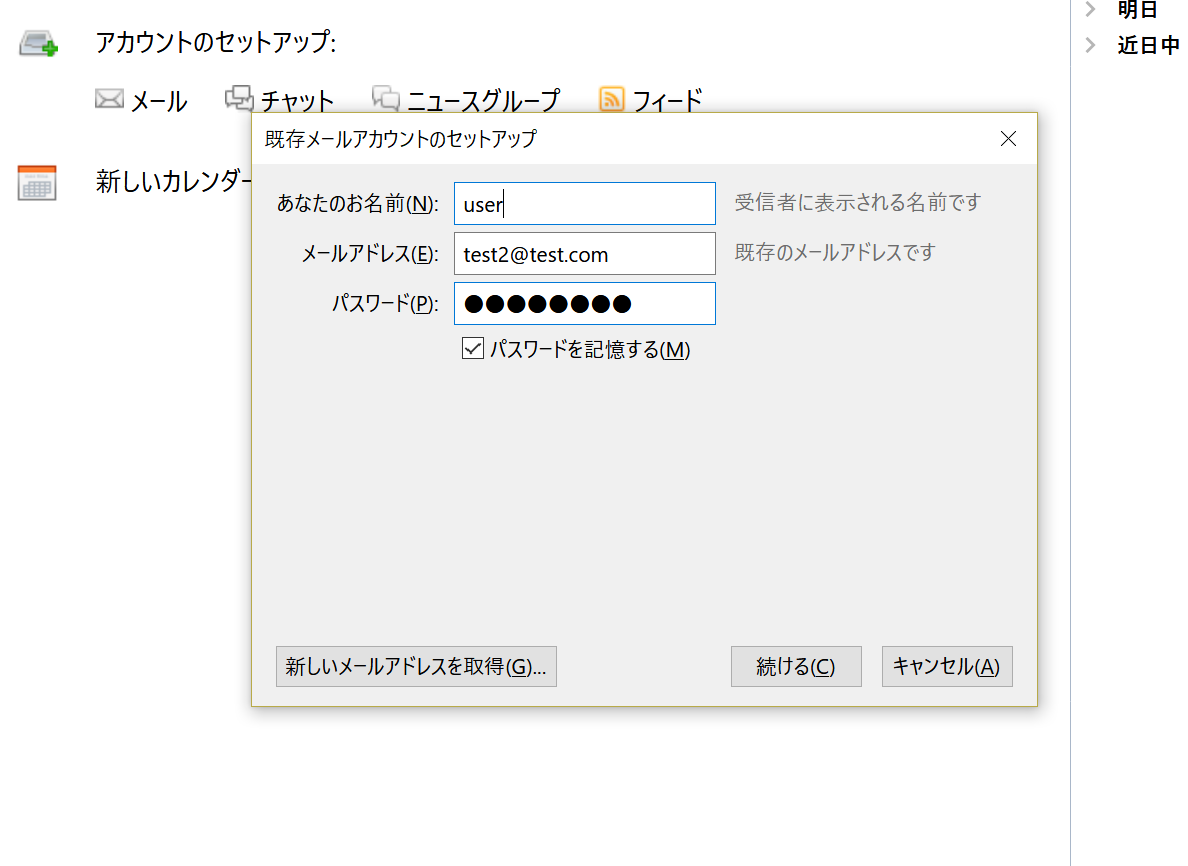The height and width of the screenshot is (866, 1188).
Task: Click 新しいメールアドレスを取得 button
Action: (x=416, y=666)
